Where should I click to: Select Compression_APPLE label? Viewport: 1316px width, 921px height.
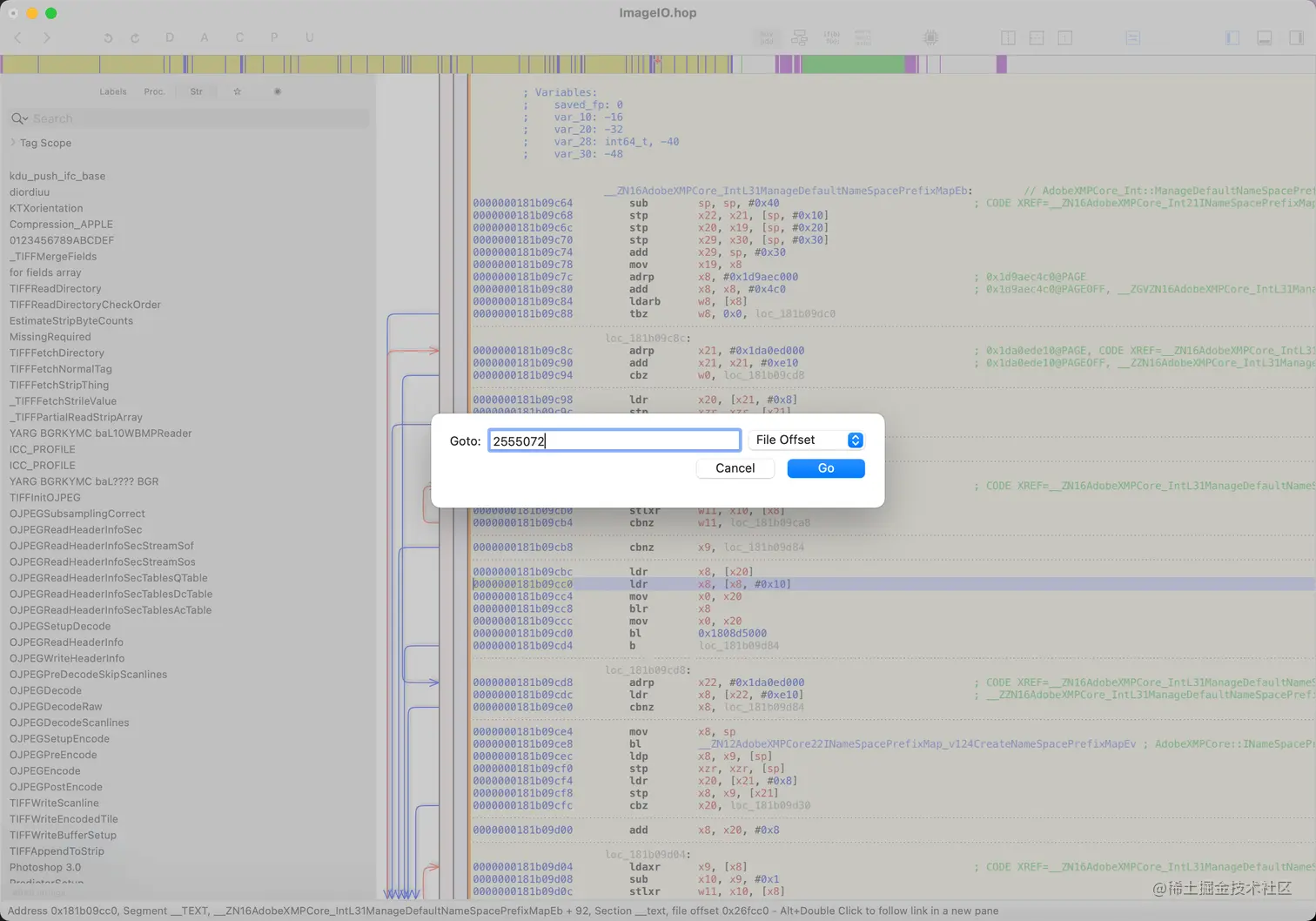tap(61, 224)
